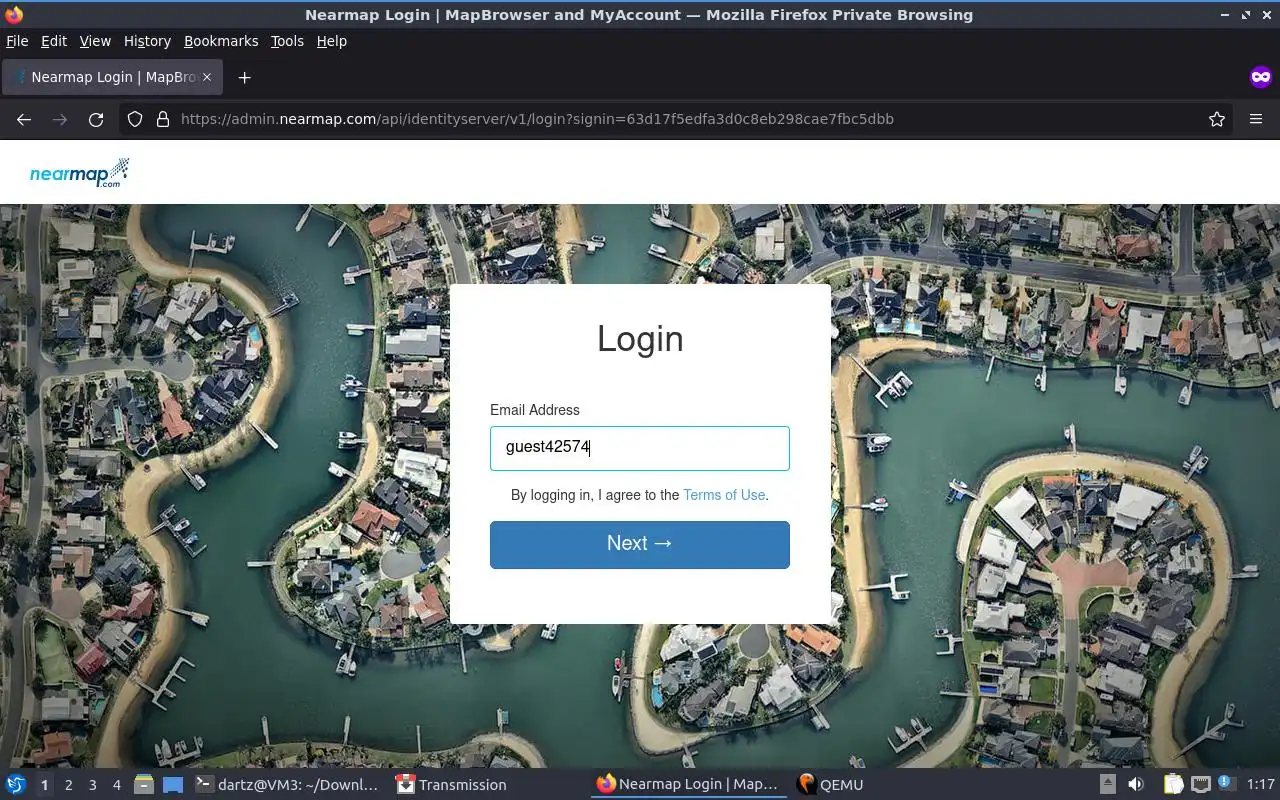Open a new tab with plus button
This screenshot has height=800, width=1280.
[x=244, y=77]
